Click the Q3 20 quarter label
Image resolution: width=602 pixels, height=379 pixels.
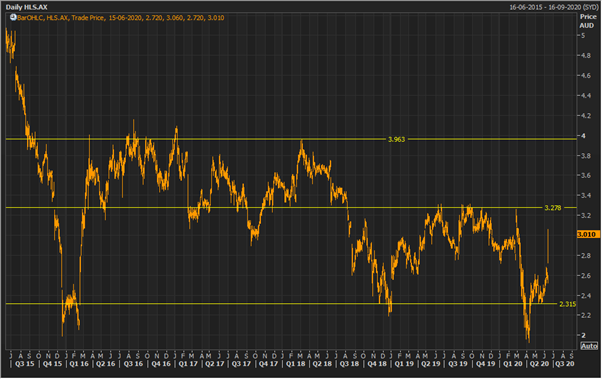coord(565,364)
